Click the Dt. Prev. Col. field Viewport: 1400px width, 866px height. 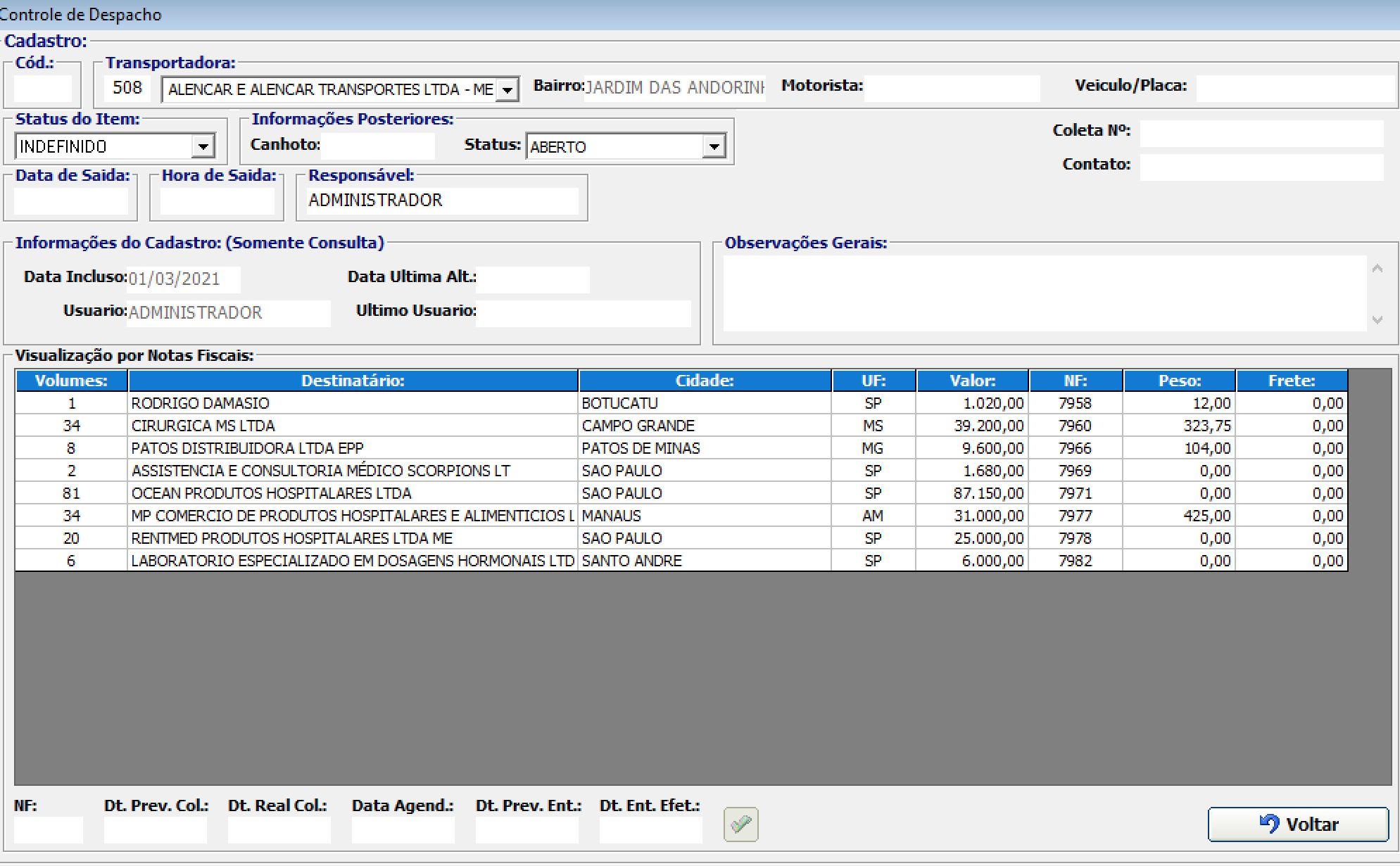155,830
